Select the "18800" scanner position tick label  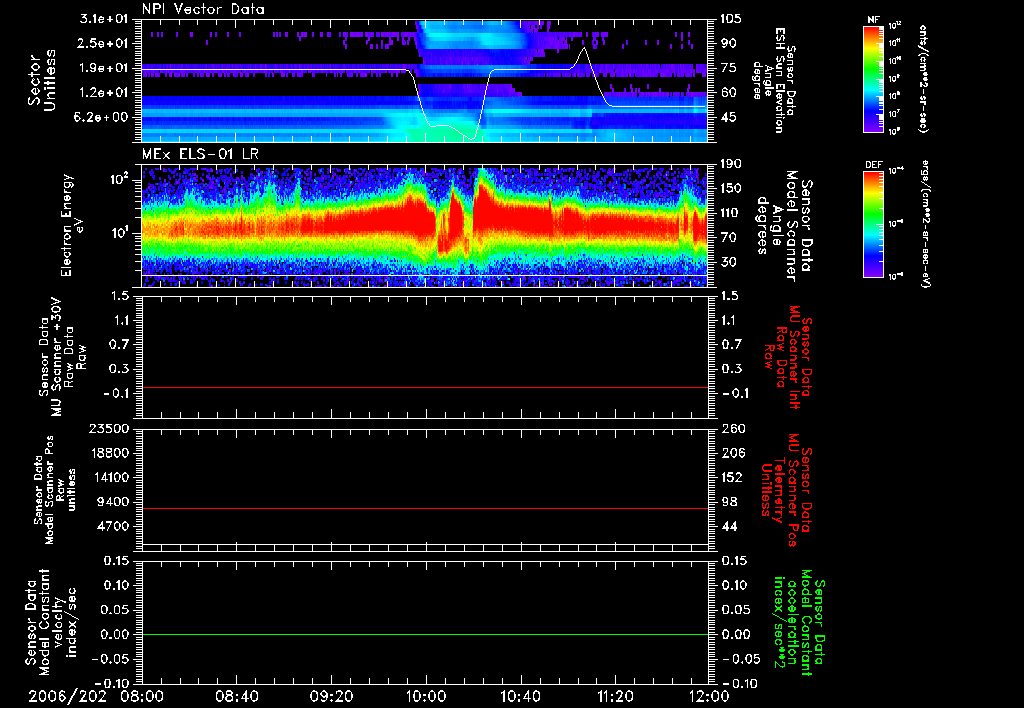click(x=110, y=453)
